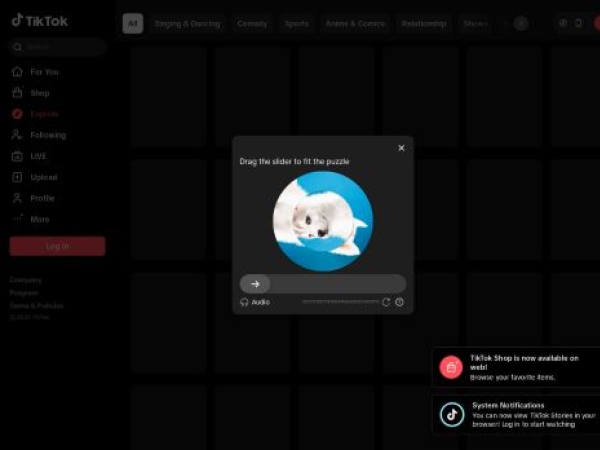Screen dimensions: 600x450
Task: Click the red TikTok Shop notification icon
Action: (451, 367)
